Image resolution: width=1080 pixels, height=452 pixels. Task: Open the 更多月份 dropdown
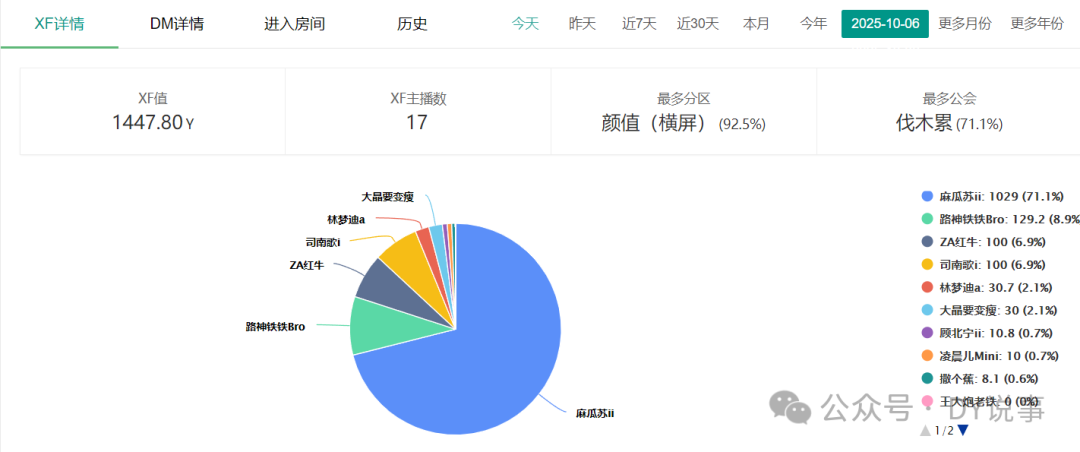[965, 23]
